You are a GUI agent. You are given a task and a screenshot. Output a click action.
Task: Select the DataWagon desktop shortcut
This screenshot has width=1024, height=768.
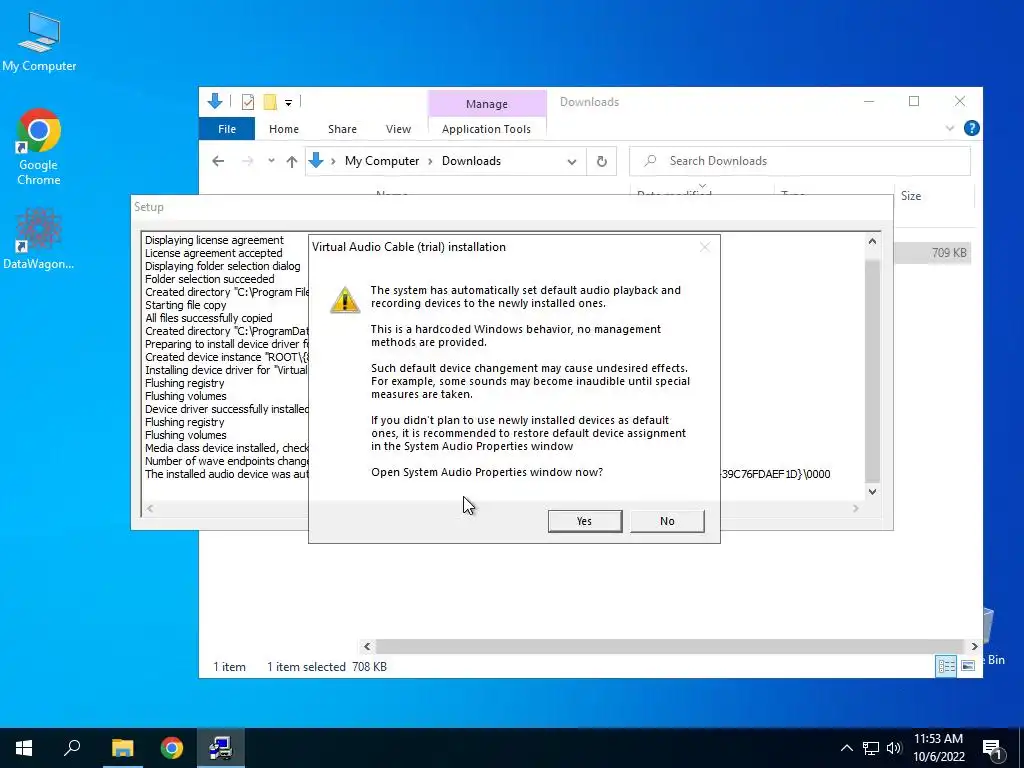(x=39, y=238)
